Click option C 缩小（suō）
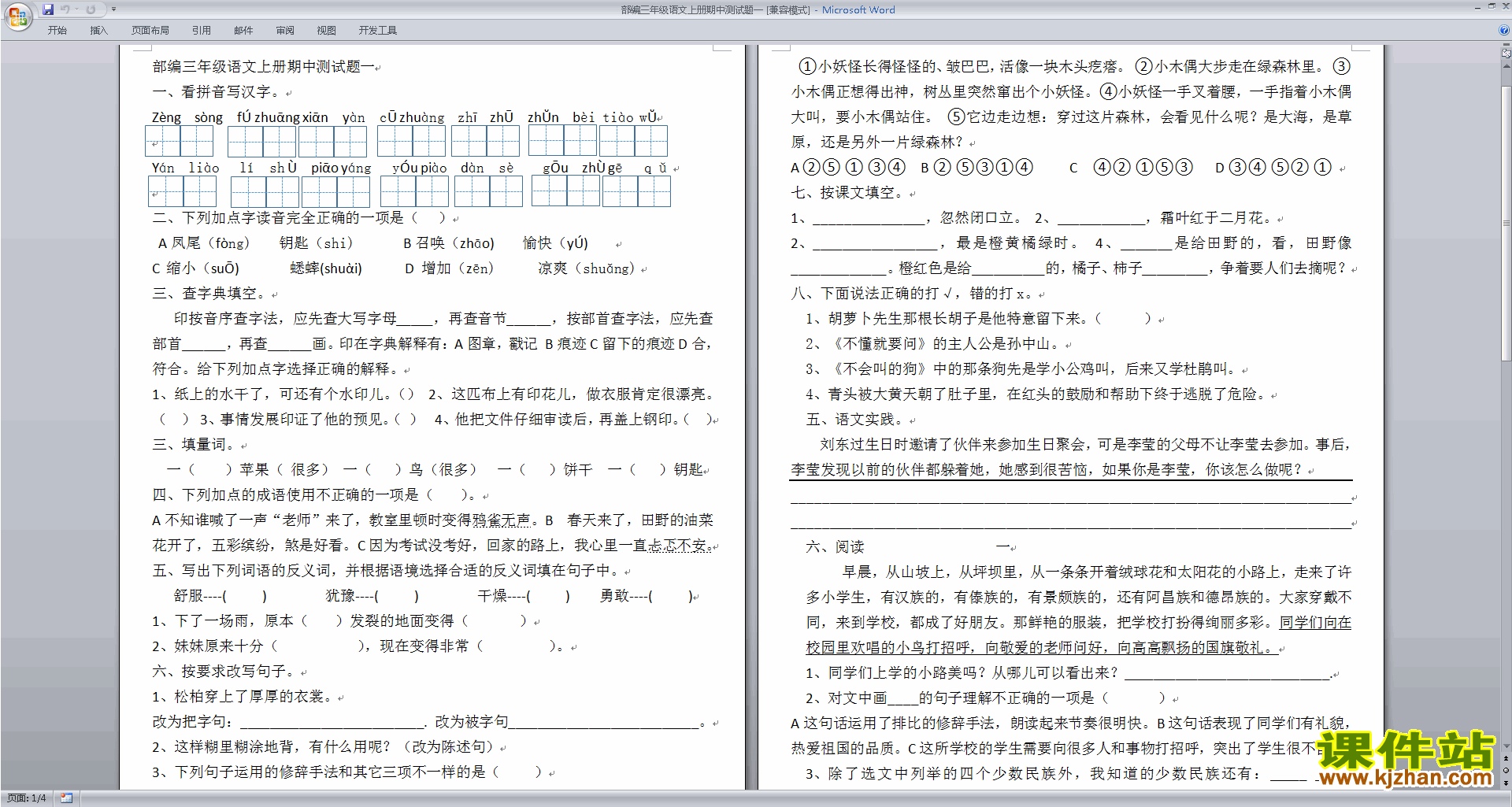This screenshot has height=807, width=1512. (195, 268)
